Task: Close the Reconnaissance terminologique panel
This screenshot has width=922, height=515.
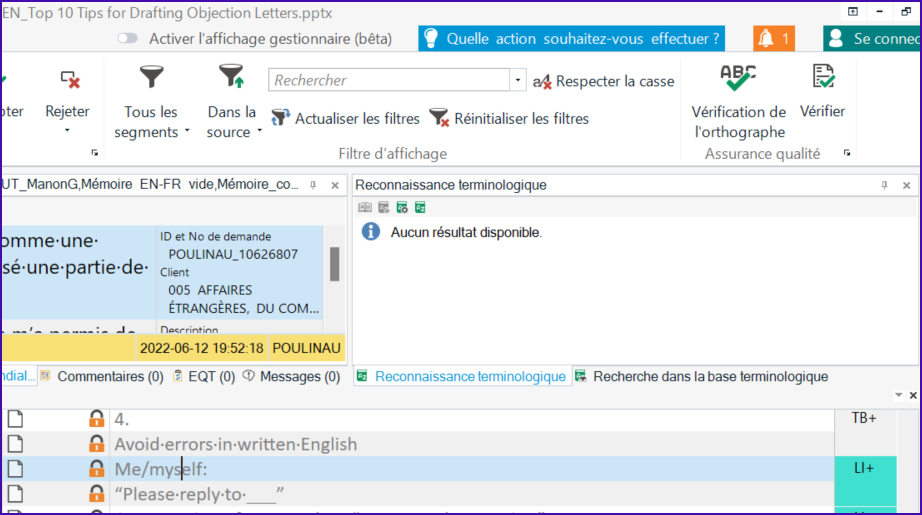Action: point(907,185)
